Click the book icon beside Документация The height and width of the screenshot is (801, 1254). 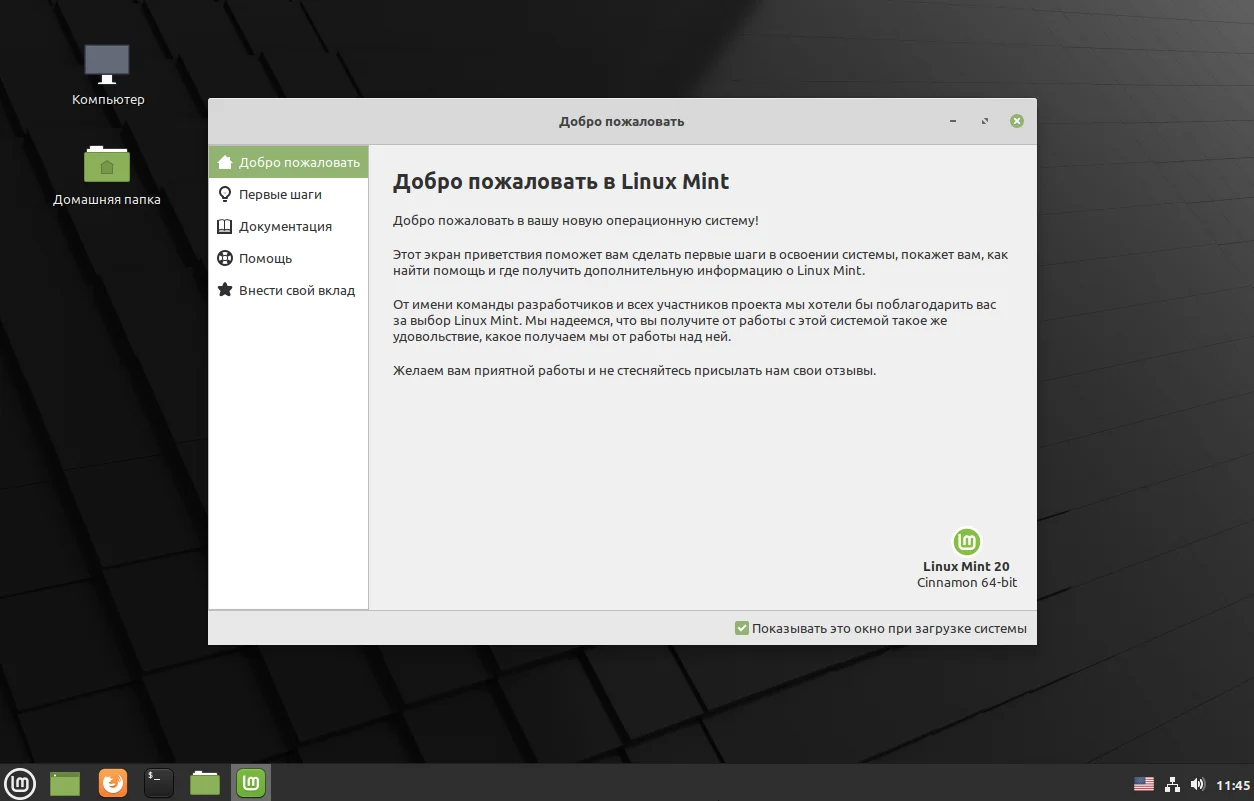[225, 226]
